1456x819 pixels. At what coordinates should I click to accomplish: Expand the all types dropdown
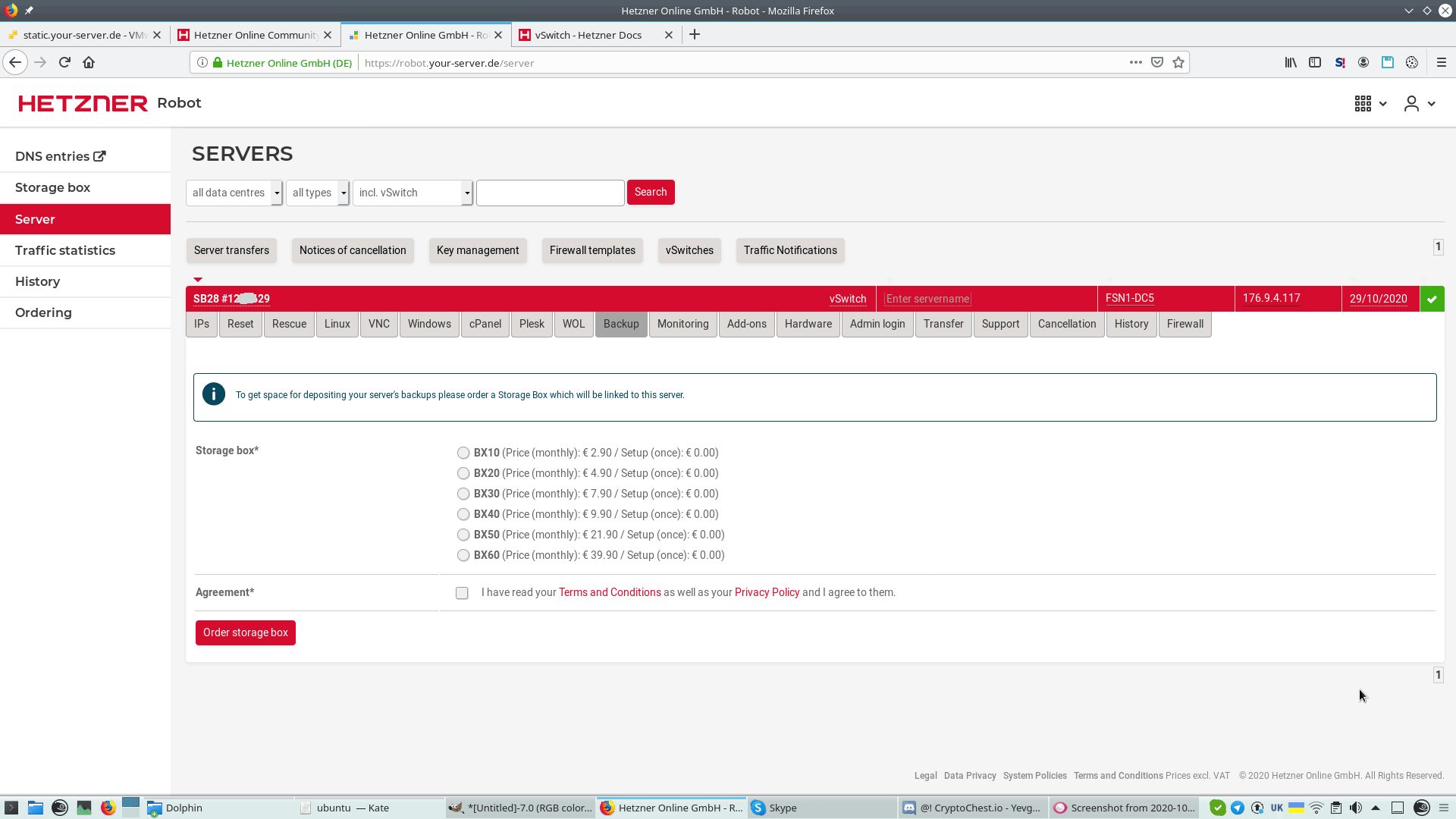click(318, 193)
